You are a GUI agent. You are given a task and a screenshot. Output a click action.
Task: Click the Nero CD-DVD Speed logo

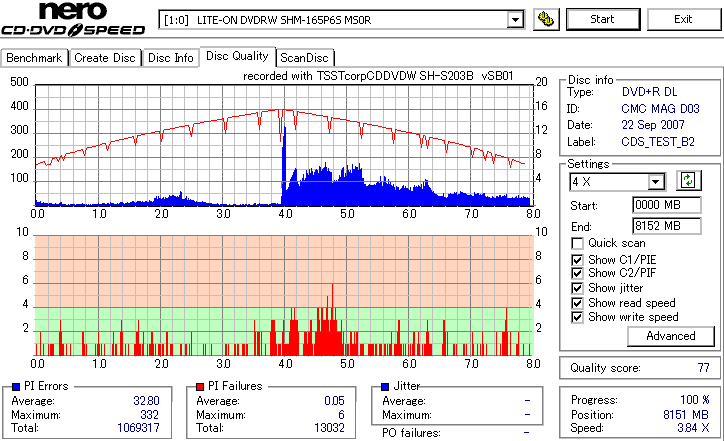click(x=73, y=19)
